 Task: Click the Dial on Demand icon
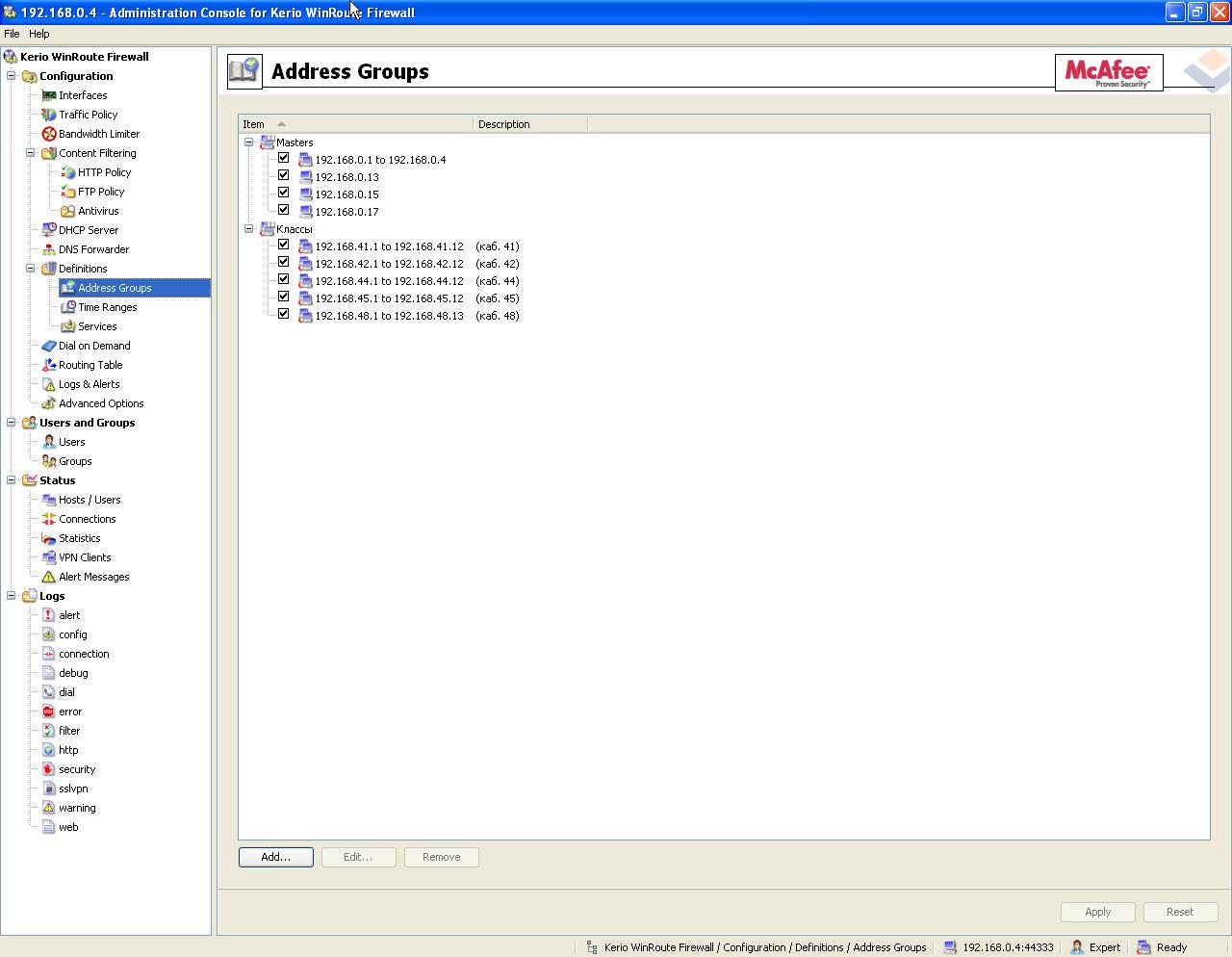(x=48, y=346)
